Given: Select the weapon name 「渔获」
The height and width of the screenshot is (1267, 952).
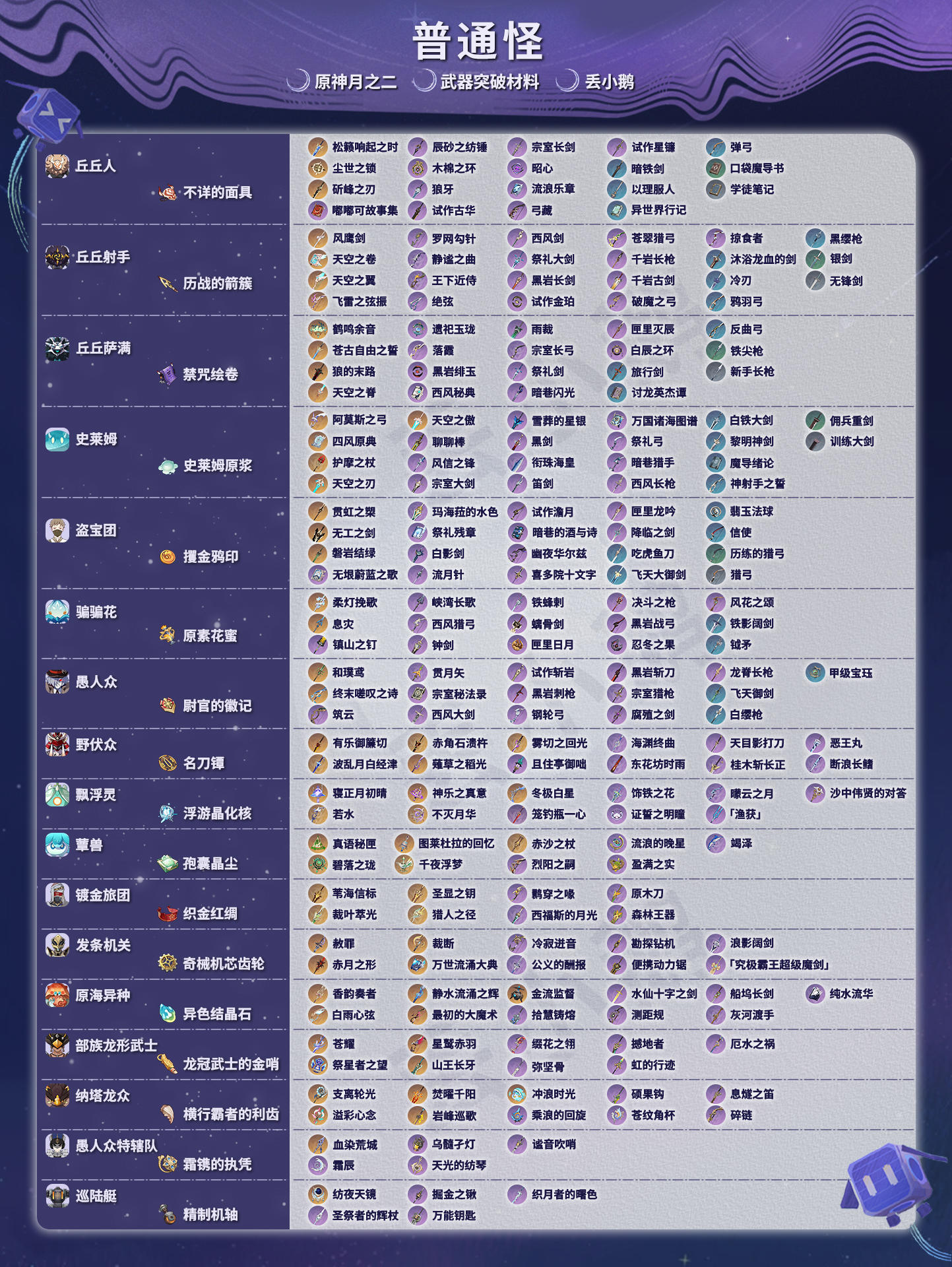Looking at the screenshot, I should pyautogui.click(x=745, y=814).
